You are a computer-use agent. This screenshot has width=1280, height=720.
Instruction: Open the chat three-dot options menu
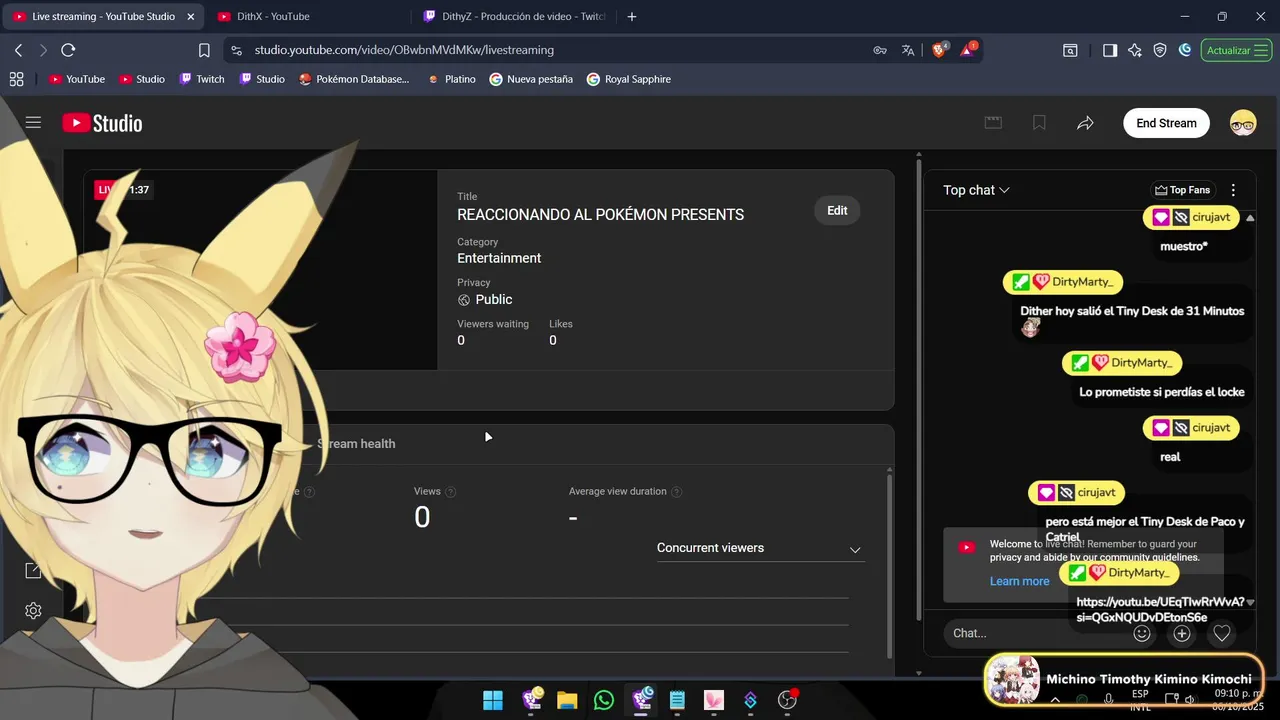1233,190
